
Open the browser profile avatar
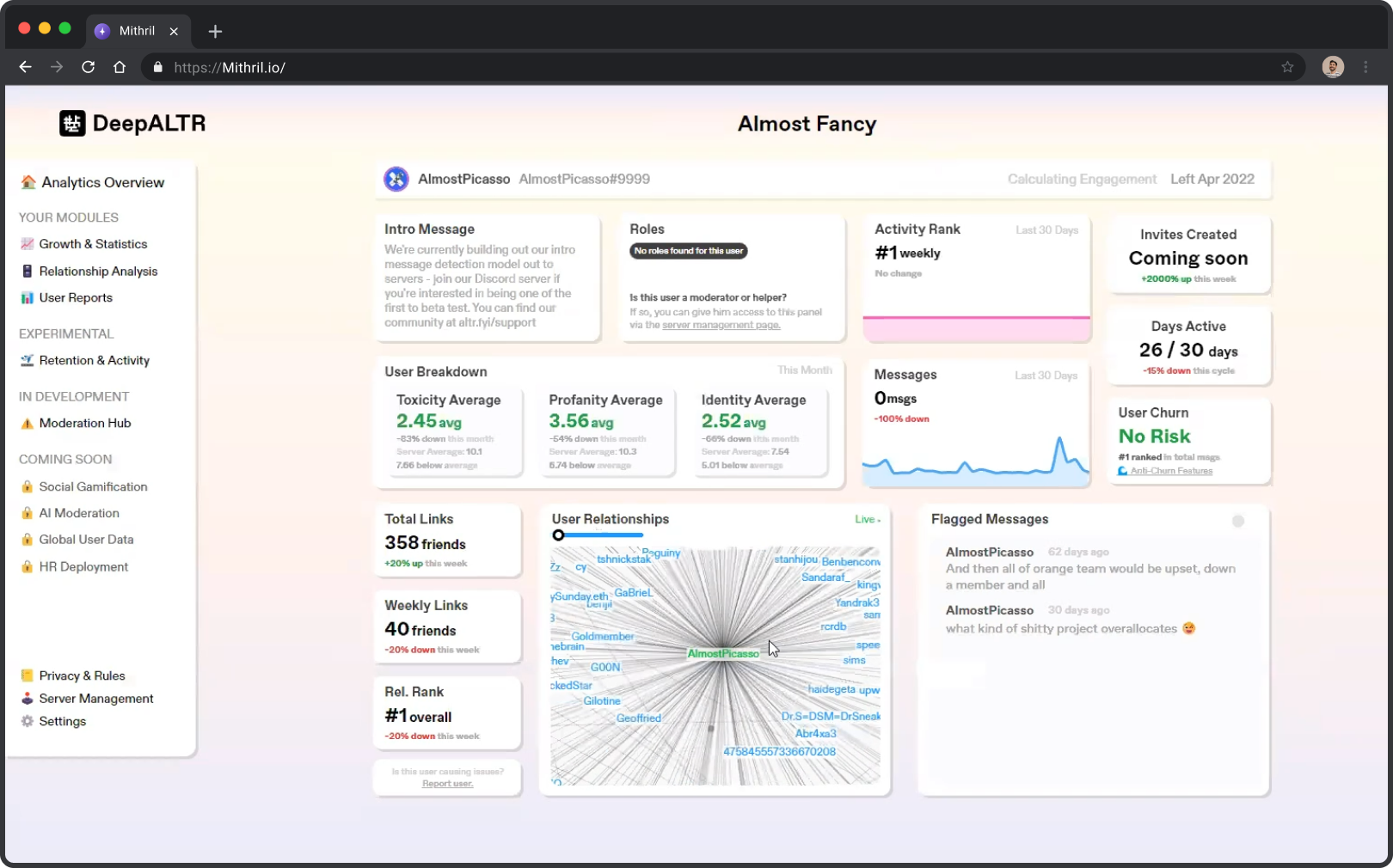[1333, 67]
